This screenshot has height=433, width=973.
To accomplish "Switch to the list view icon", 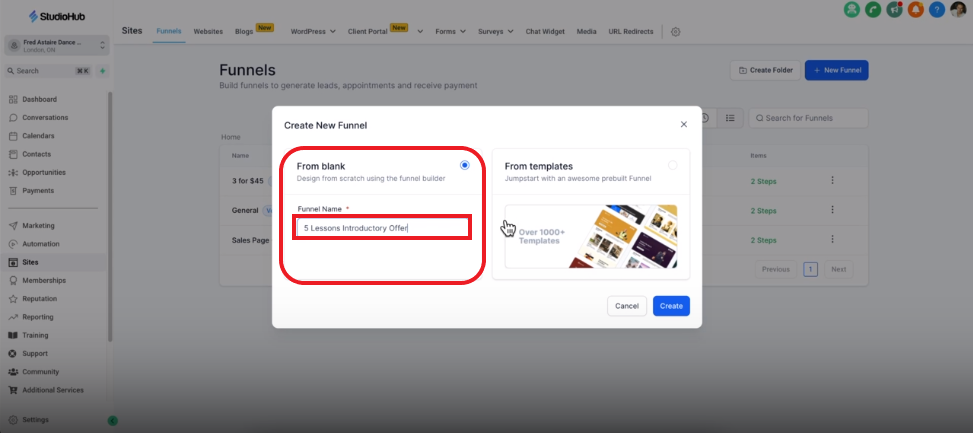I will point(730,118).
